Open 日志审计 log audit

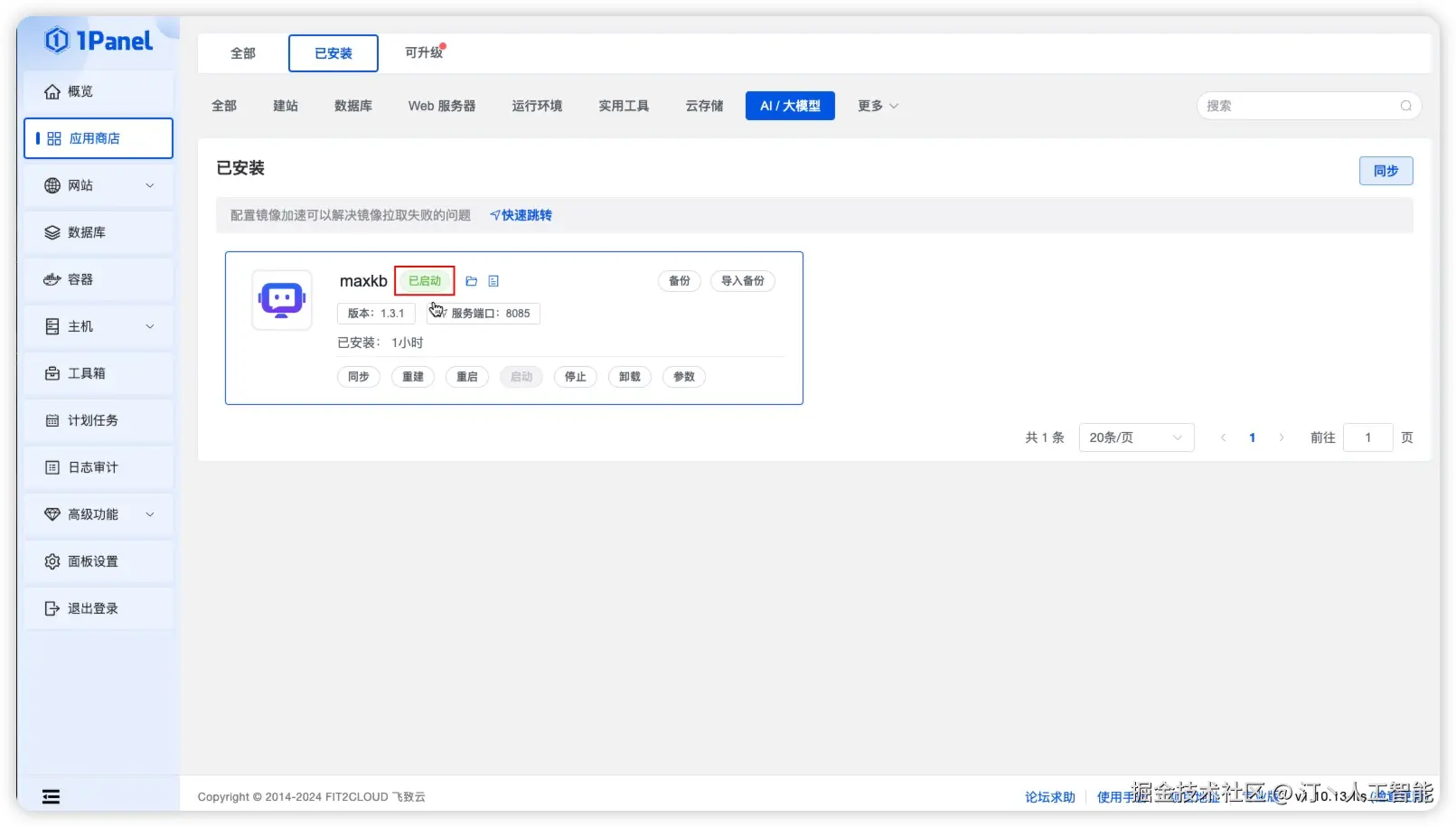[x=99, y=467]
